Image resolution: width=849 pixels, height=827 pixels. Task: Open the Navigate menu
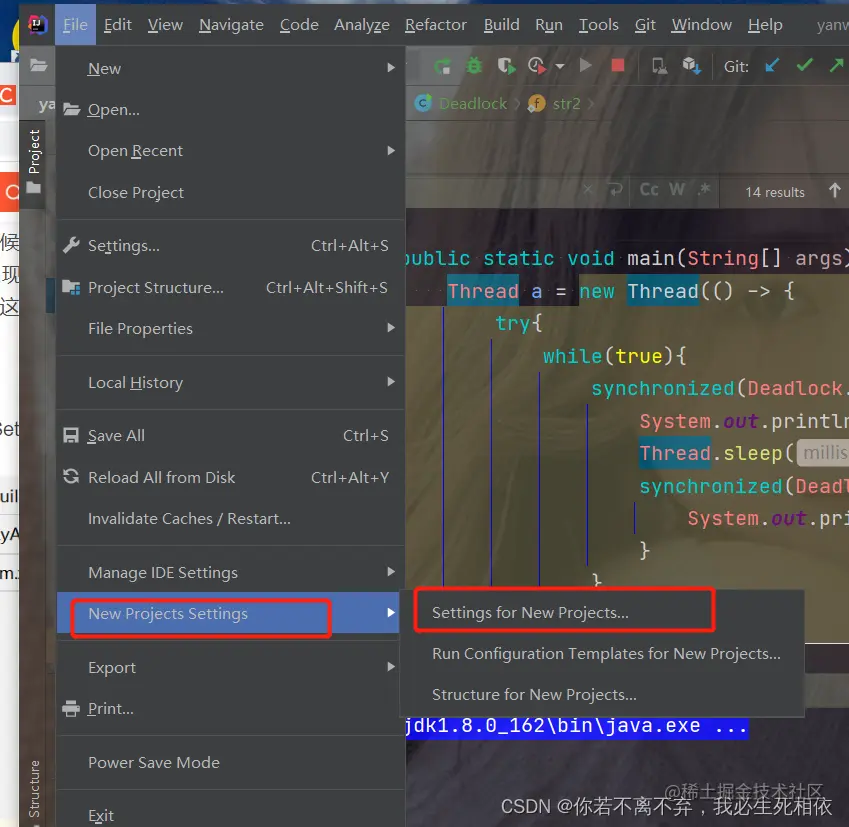coord(231,24)
